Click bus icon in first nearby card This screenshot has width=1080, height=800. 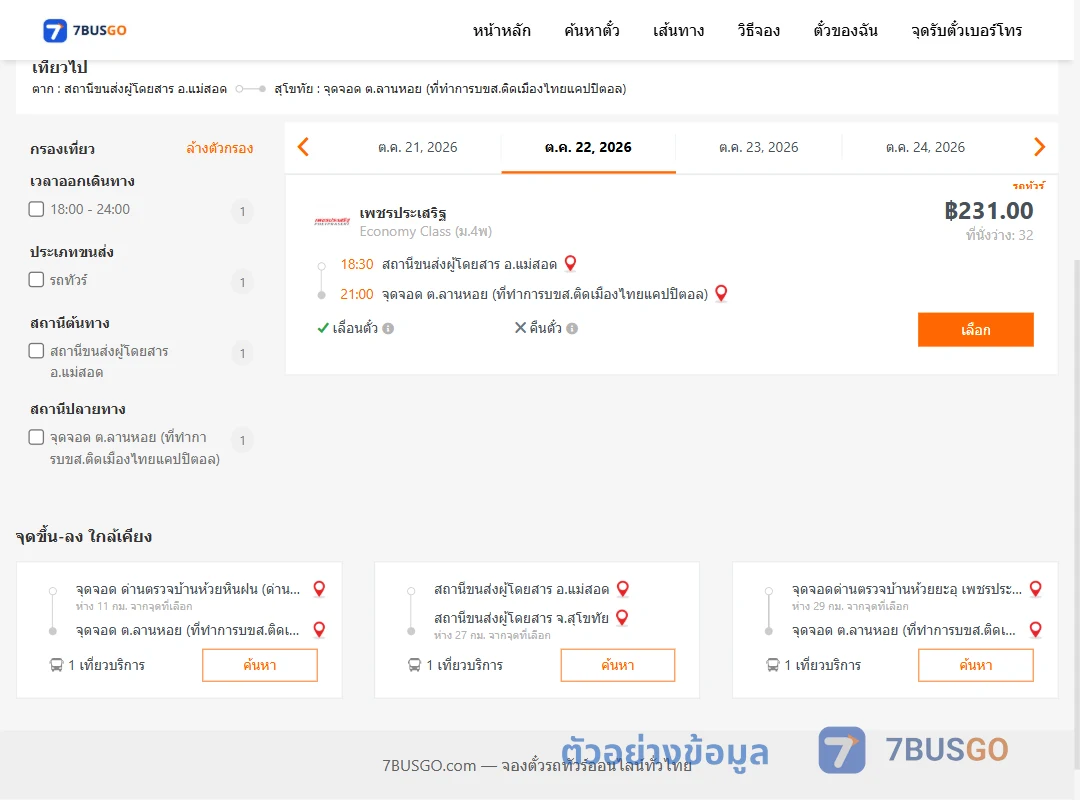point(56,665)
